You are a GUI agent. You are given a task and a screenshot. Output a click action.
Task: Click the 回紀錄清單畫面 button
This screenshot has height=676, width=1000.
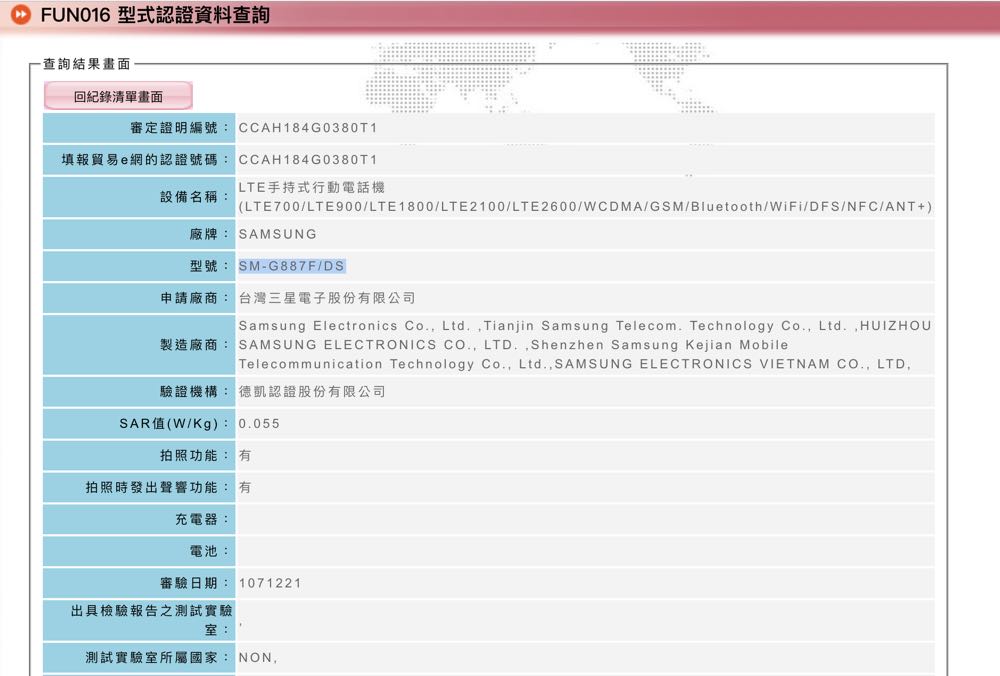click(x=118, y=96)
